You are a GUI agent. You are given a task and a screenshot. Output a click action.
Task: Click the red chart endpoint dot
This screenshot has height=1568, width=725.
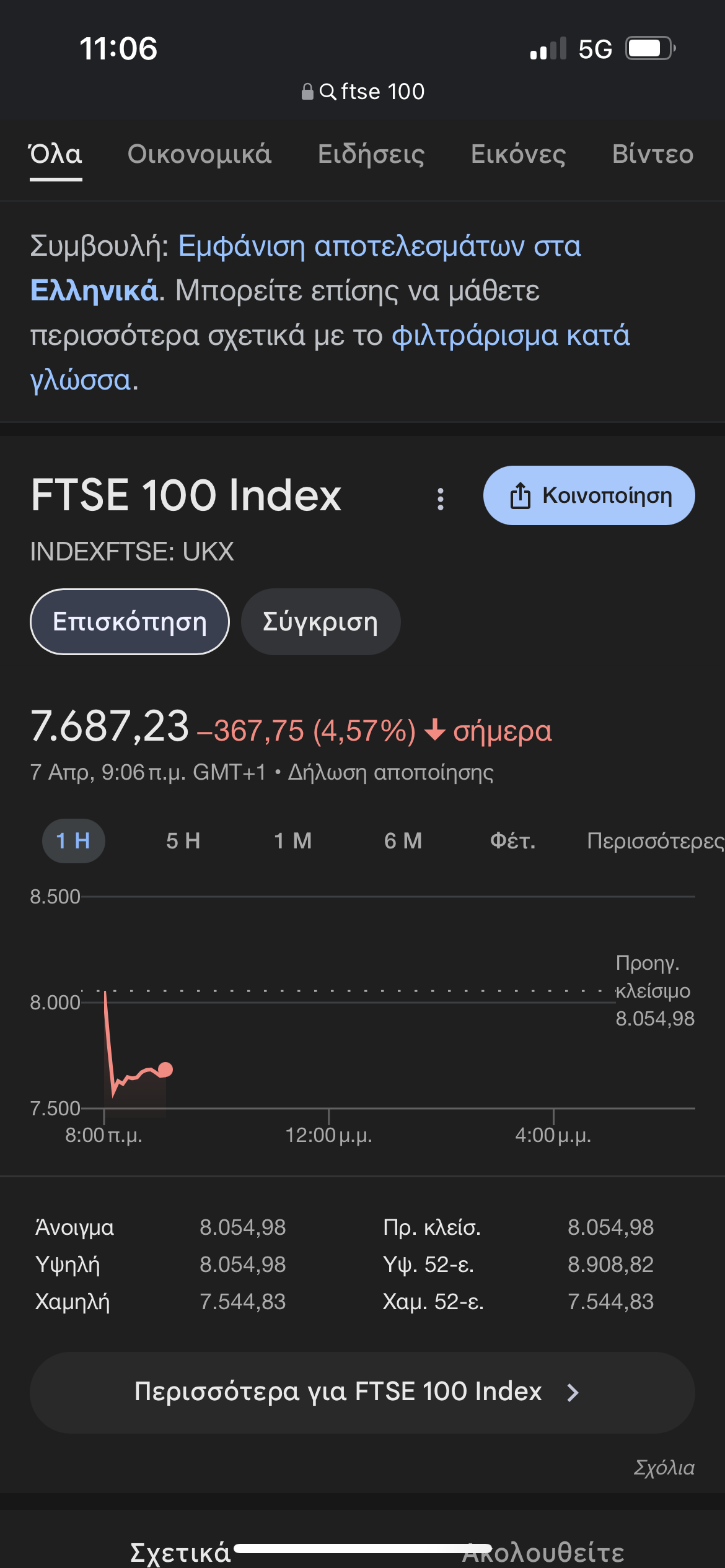tap(165, 1069)
